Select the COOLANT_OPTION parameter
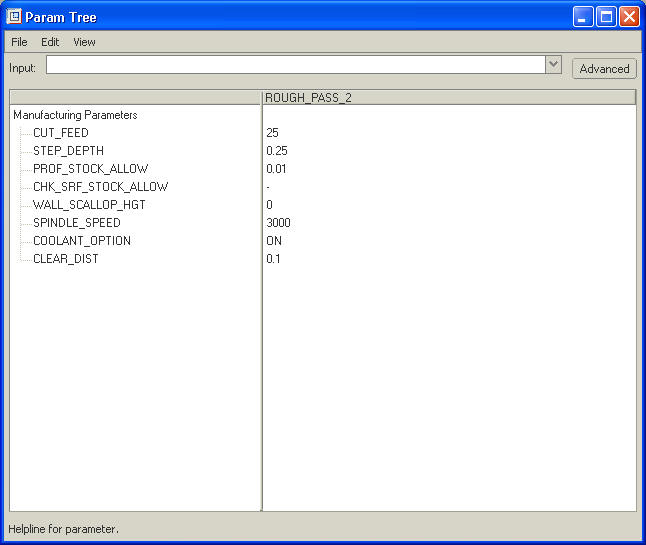Screen dimensions: 646x545 (x=82, y=241)
